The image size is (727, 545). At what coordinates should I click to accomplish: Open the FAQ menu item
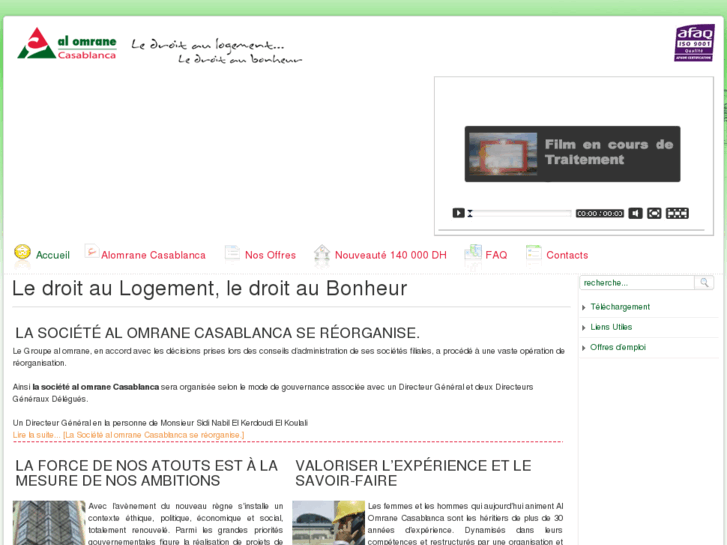(496, 255)
